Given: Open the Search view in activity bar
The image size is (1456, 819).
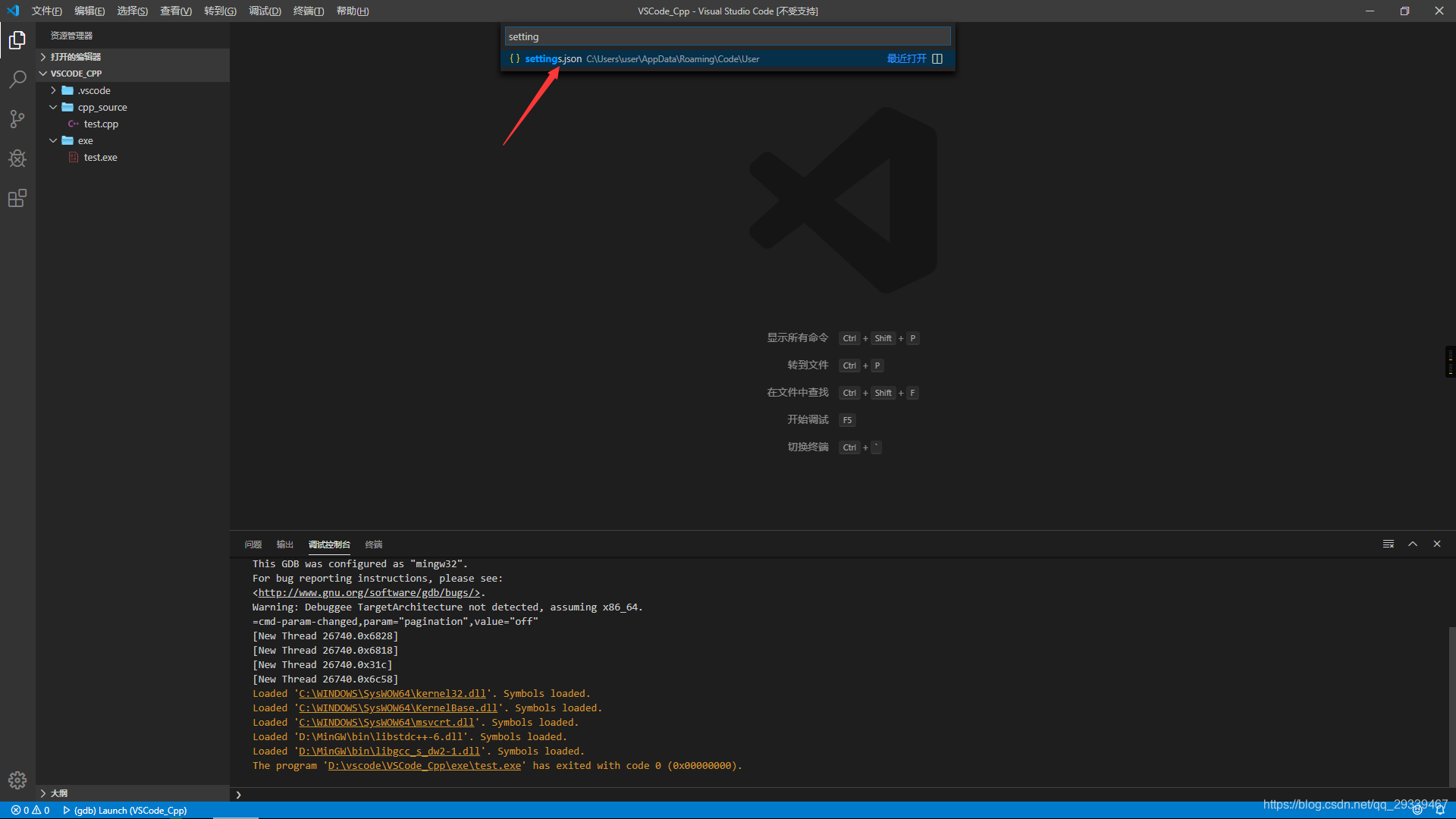Looking at the screenshot, I should (x=17, y=79).
